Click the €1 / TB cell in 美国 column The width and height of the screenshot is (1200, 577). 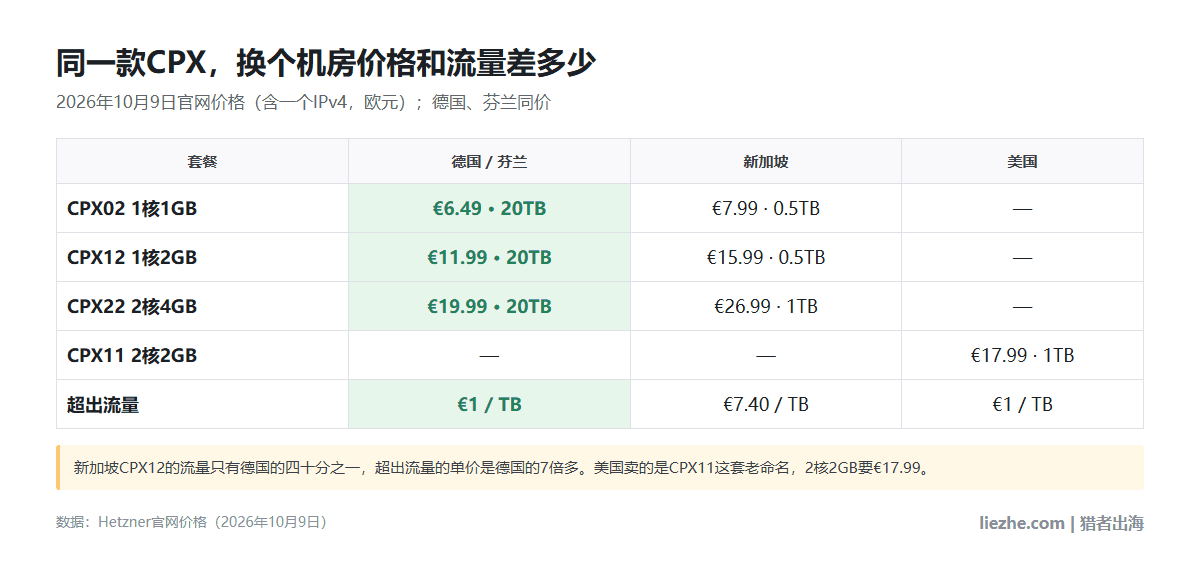1022,405
